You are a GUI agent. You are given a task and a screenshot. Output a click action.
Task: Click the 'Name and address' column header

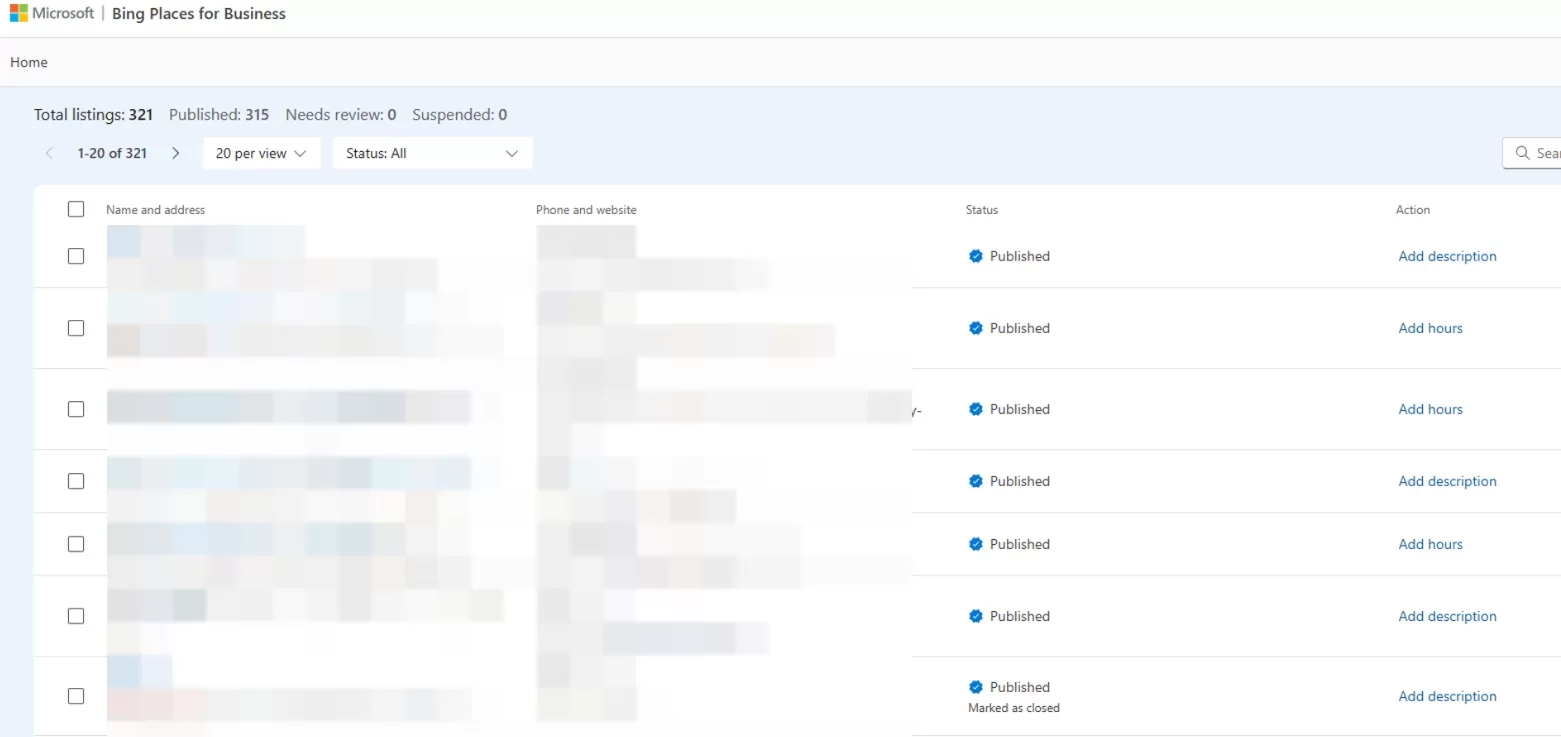[x=155, y=210]
